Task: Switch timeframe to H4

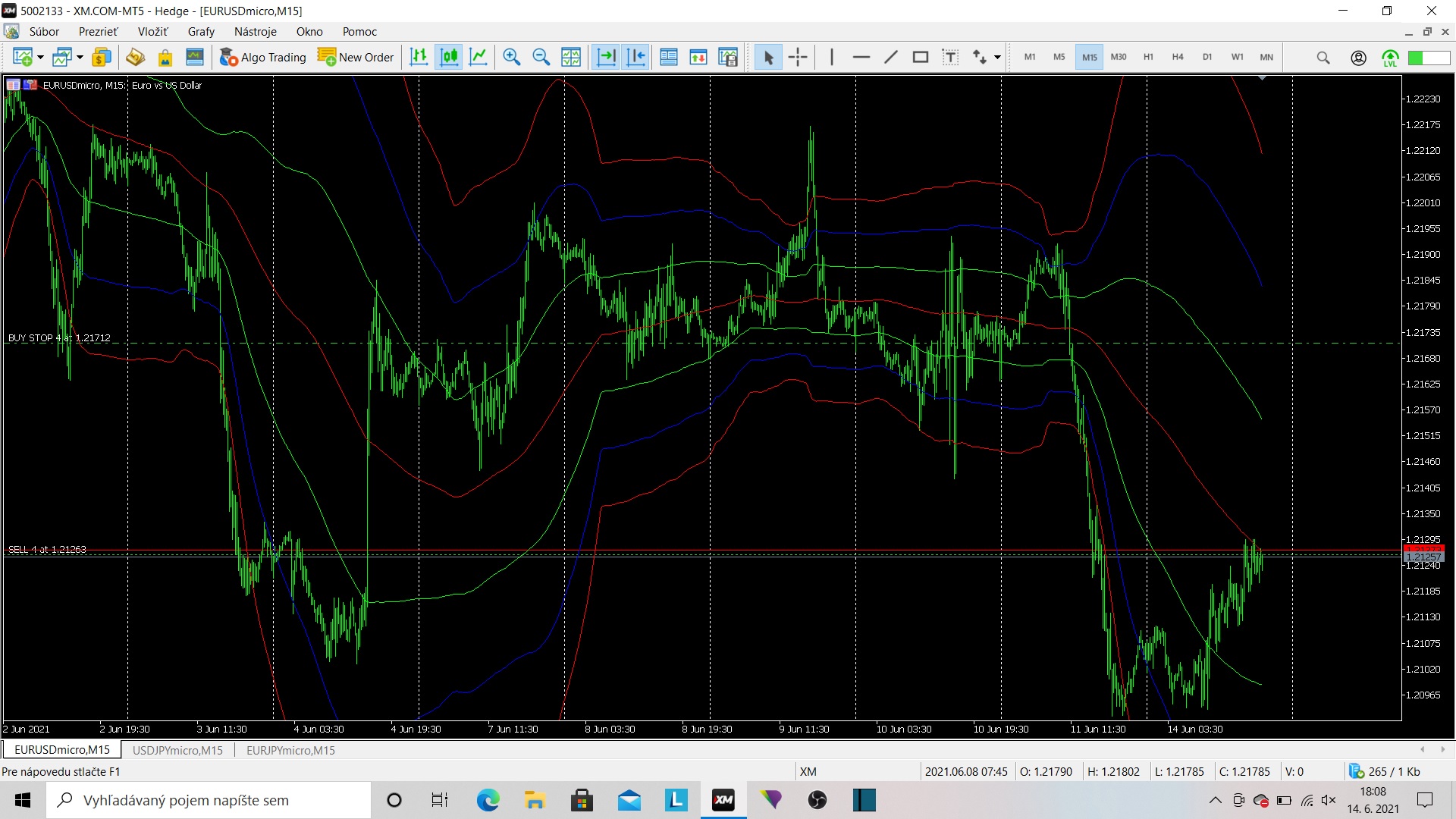Action: [1178, 57]
